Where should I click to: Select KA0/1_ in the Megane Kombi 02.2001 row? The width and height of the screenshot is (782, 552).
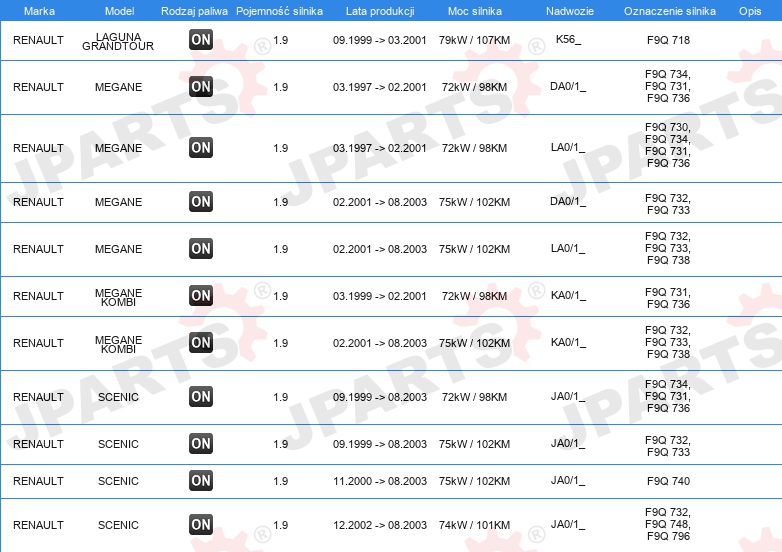click(569, 342)
